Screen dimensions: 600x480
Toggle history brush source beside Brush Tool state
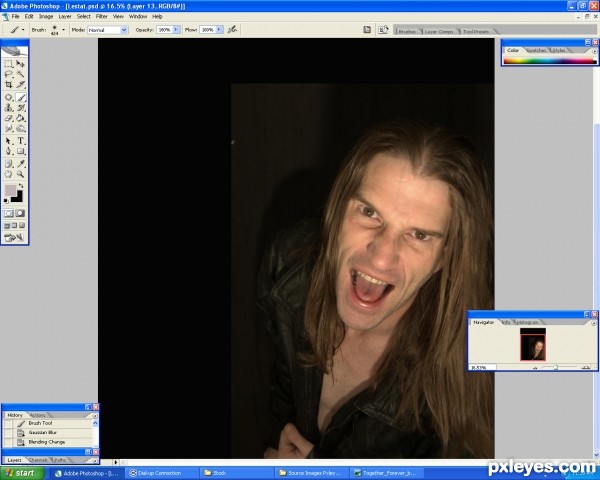click(x=7, y=423)
